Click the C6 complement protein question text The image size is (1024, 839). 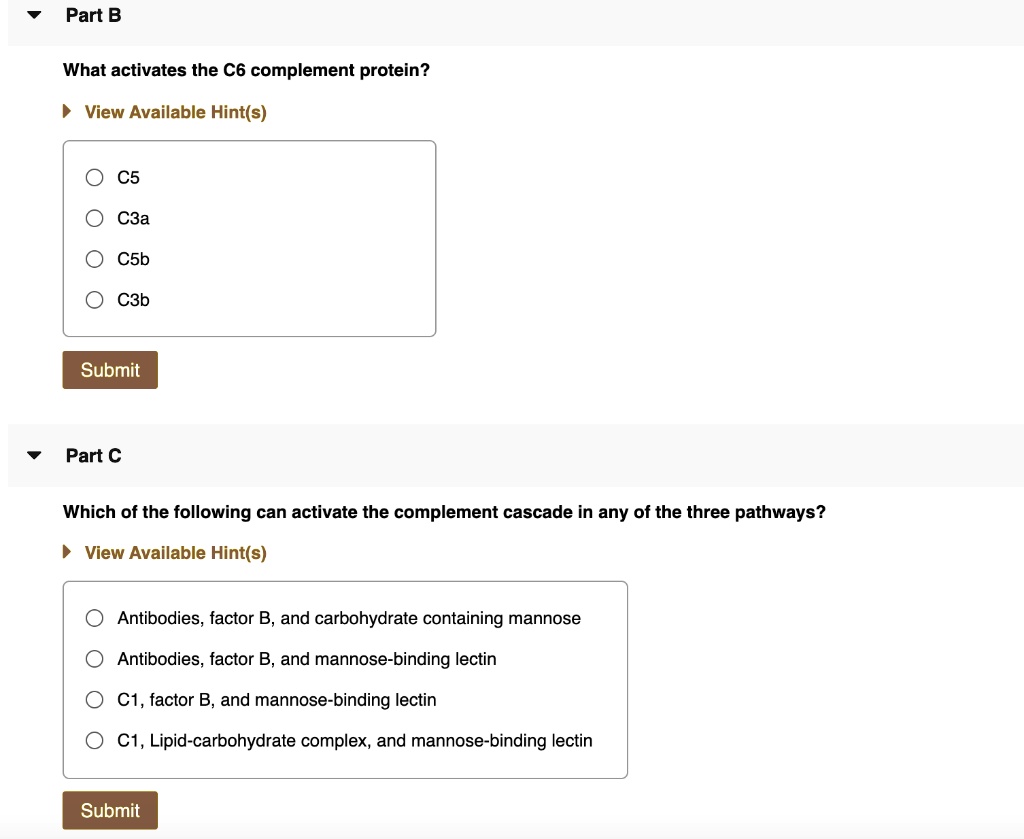point(246,71)
